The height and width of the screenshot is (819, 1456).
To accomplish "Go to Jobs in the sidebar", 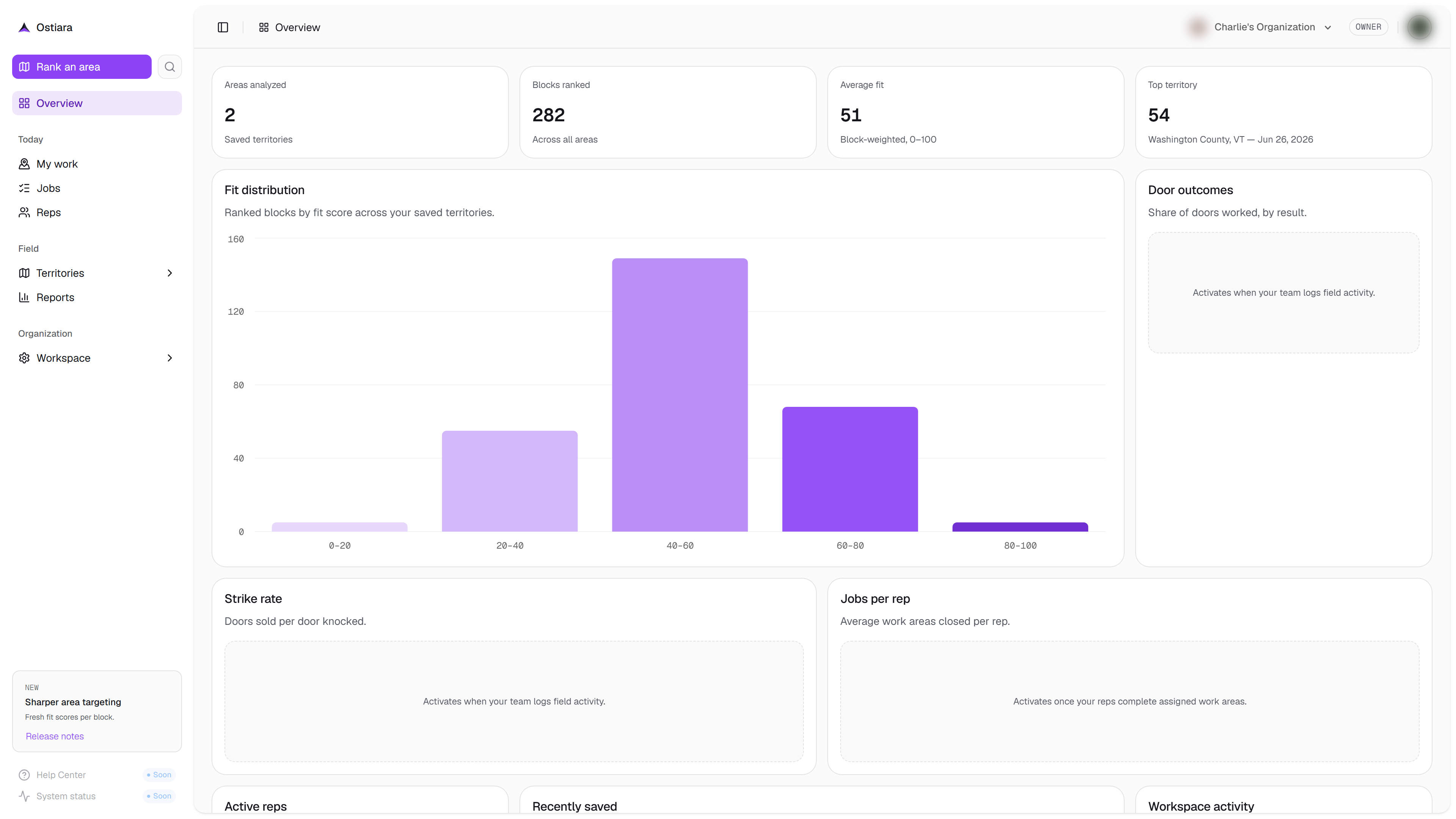I will [97, 188].
